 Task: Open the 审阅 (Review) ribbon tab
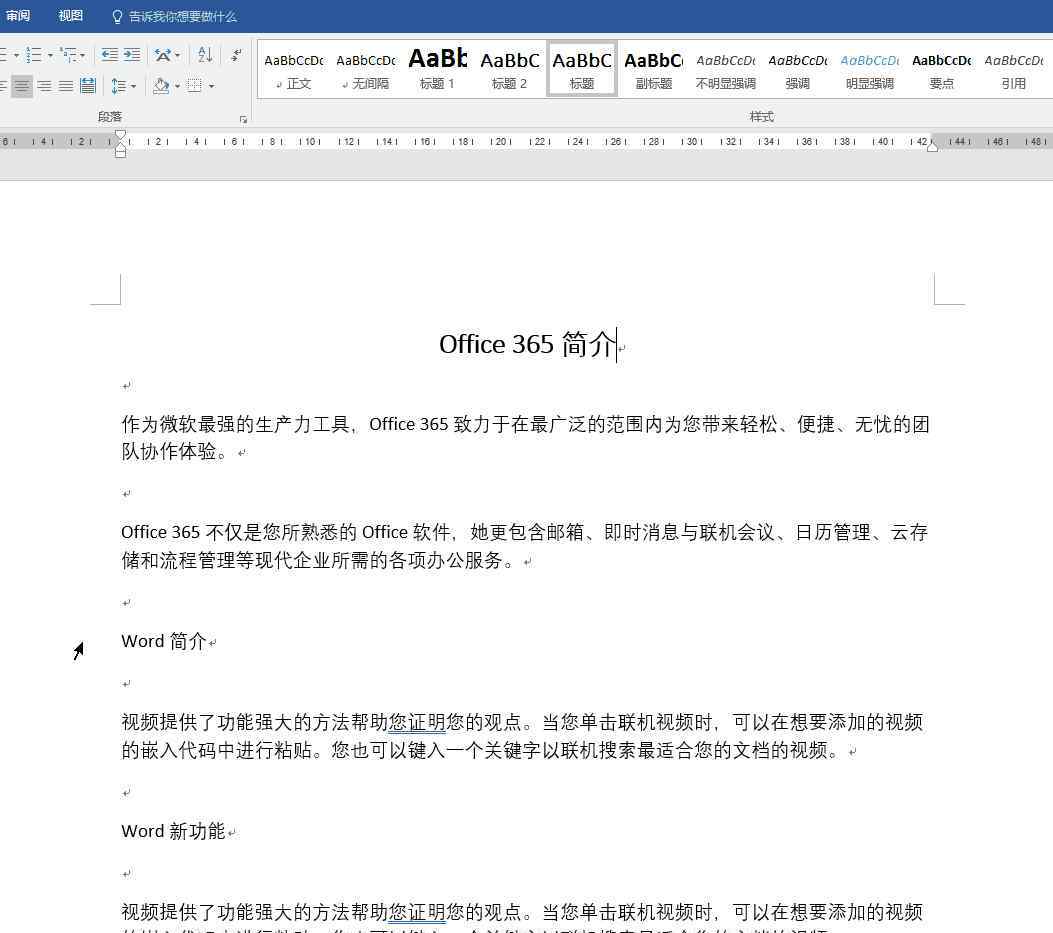[x=17, y=15]
